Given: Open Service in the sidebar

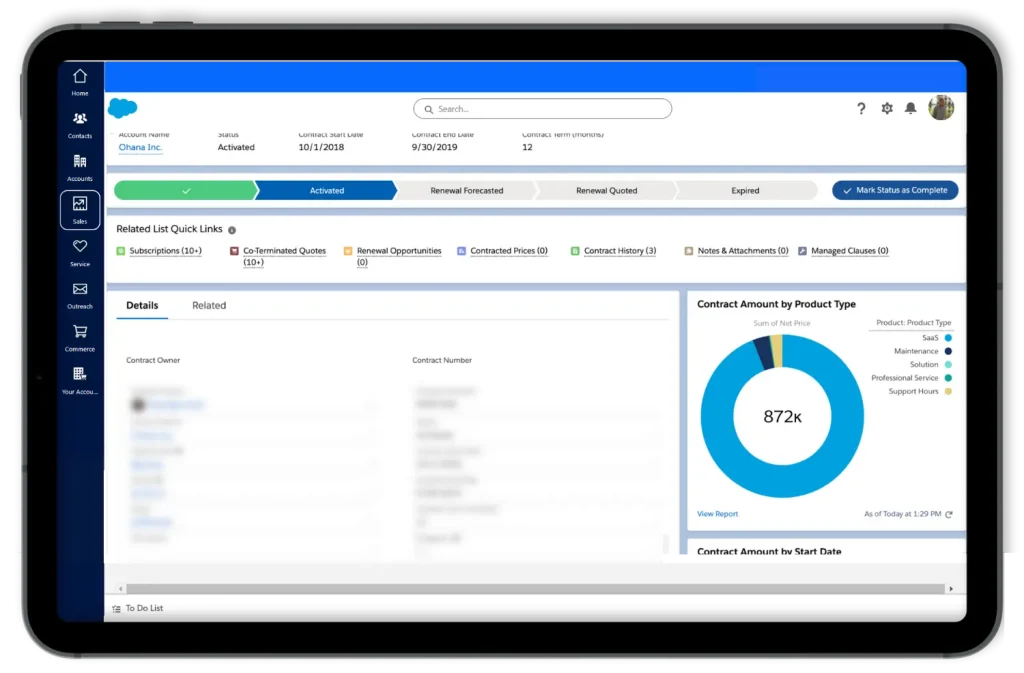Looking at the screenshot, I should pyautogui.click(x=80, y=253).
